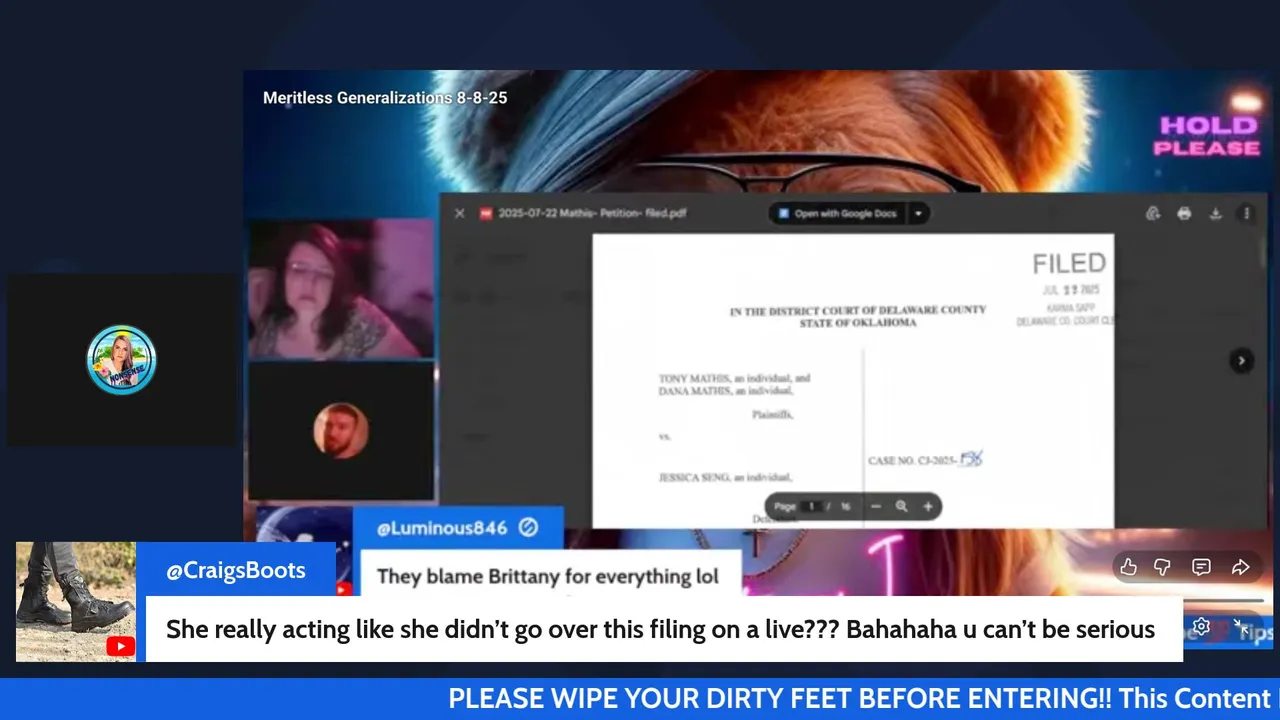Viewport: 1280px width, 720px height.
Task: Share the video with the arrow icon
Action: [1240, 567]
